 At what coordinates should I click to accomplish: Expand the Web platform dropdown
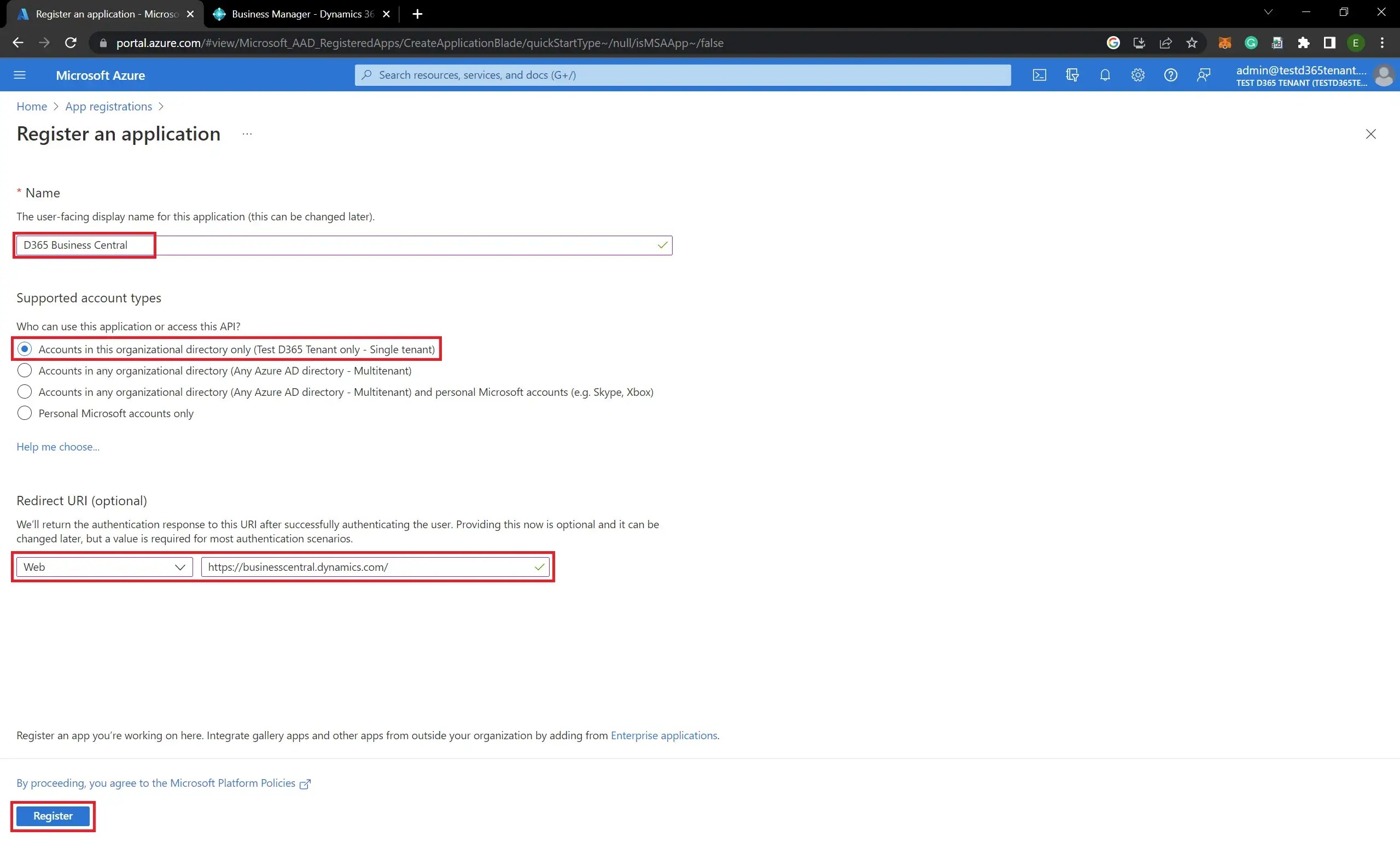104,567
